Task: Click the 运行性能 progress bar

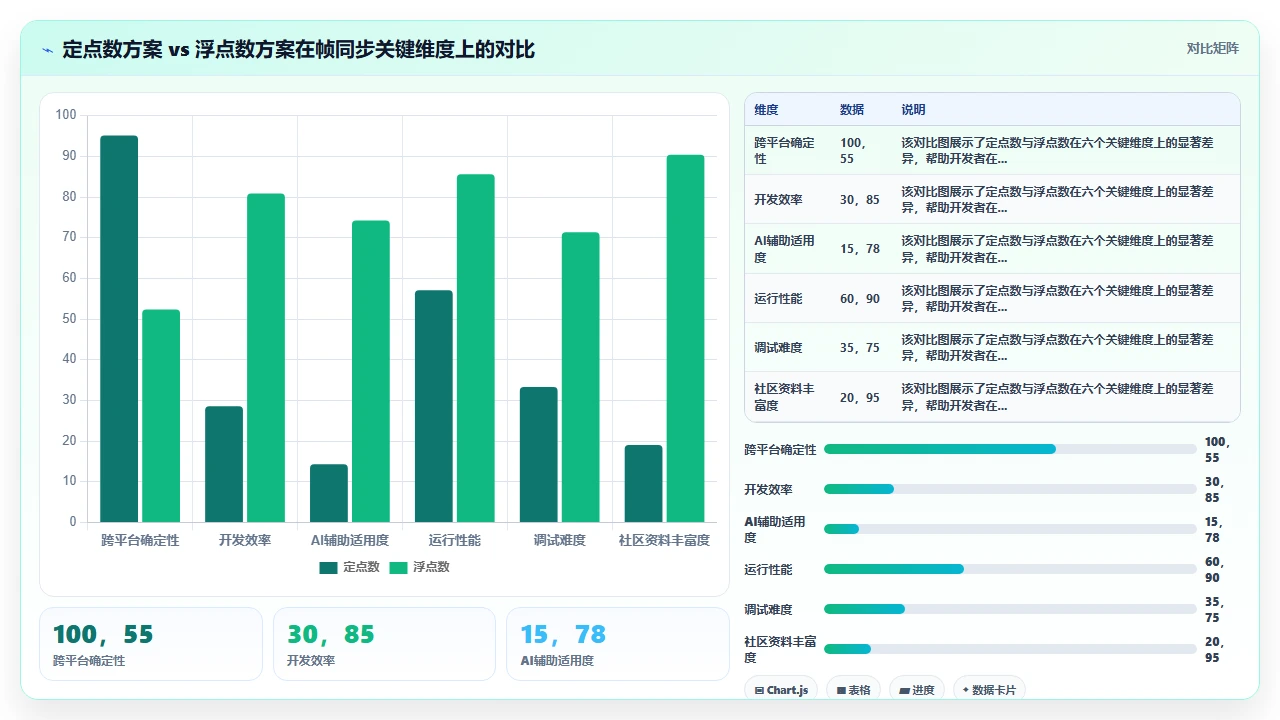Action: pyautogui.click(x=1010, y=569)
